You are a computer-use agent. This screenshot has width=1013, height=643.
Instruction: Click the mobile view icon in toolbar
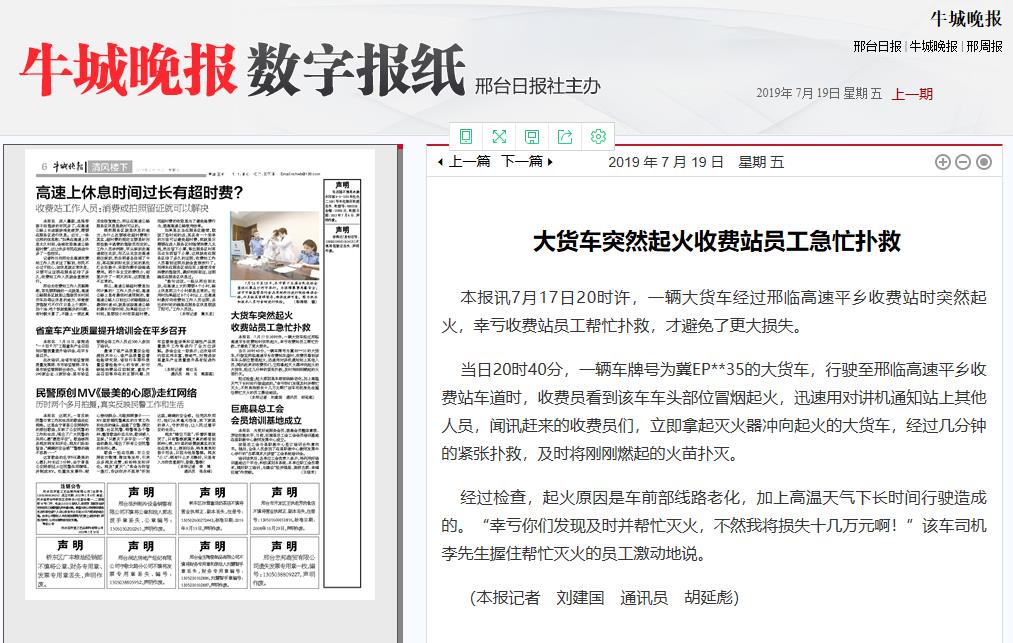(466, 136)
